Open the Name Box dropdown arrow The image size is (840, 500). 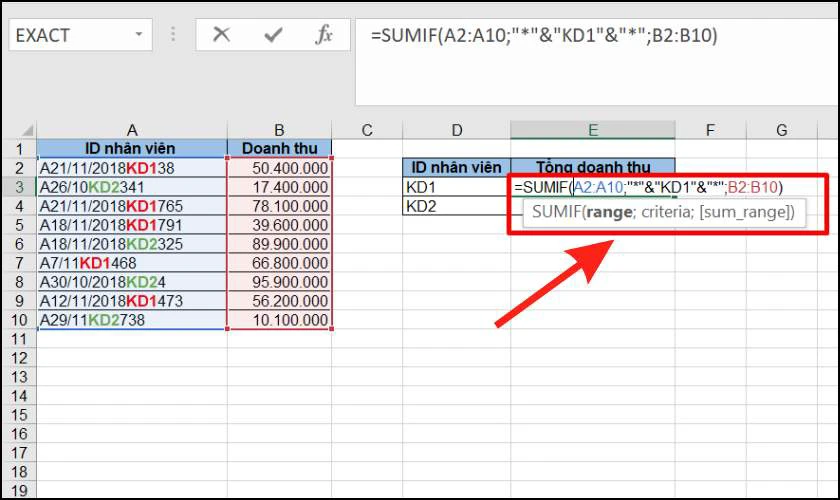(139, 35)
